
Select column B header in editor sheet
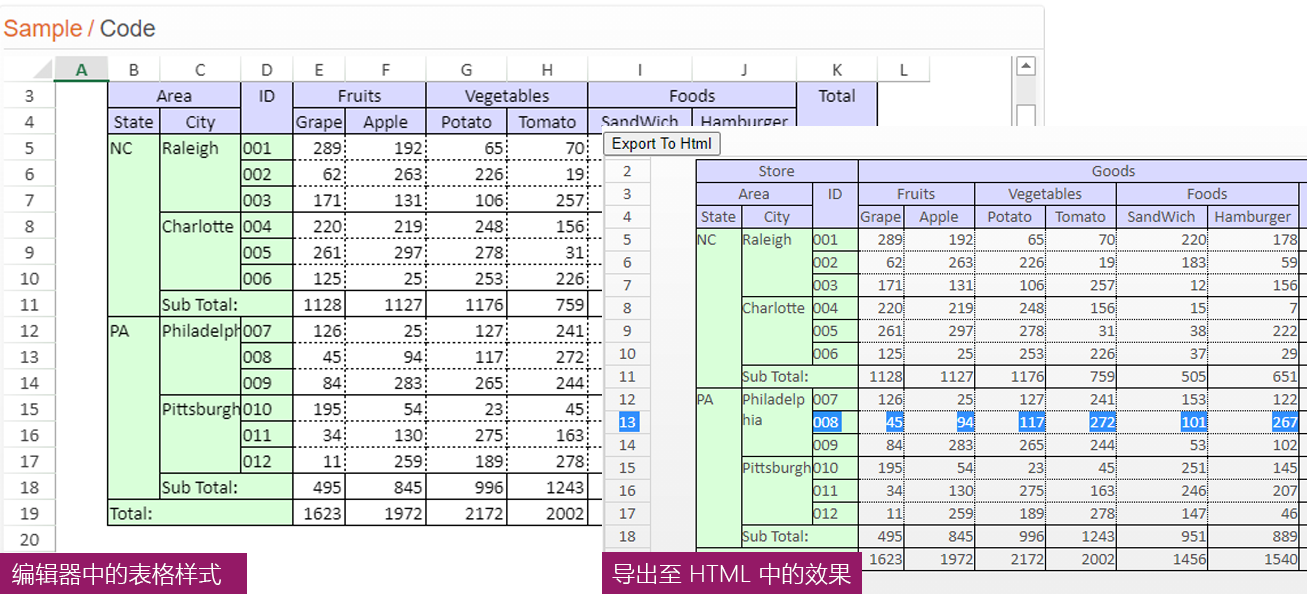[133, 69]
